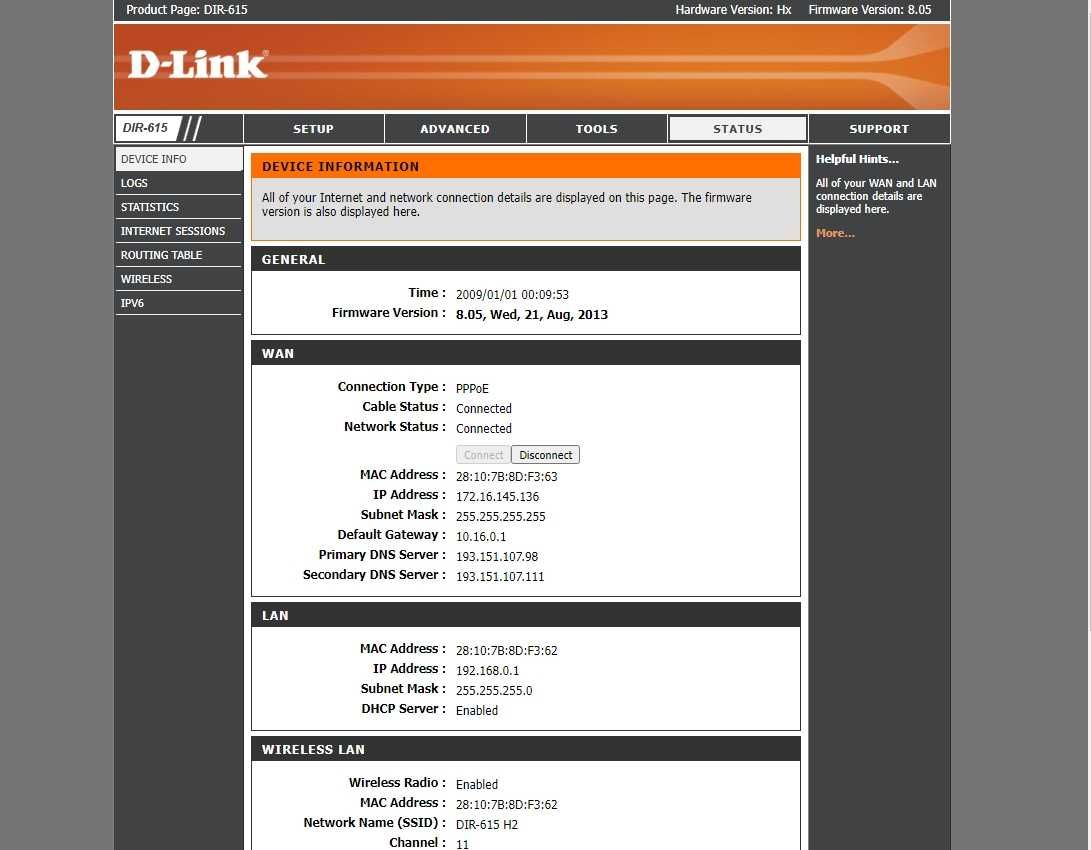Open the ADVANCED tab
This screenshot has width=1091, height=850.
pos(454,129)
